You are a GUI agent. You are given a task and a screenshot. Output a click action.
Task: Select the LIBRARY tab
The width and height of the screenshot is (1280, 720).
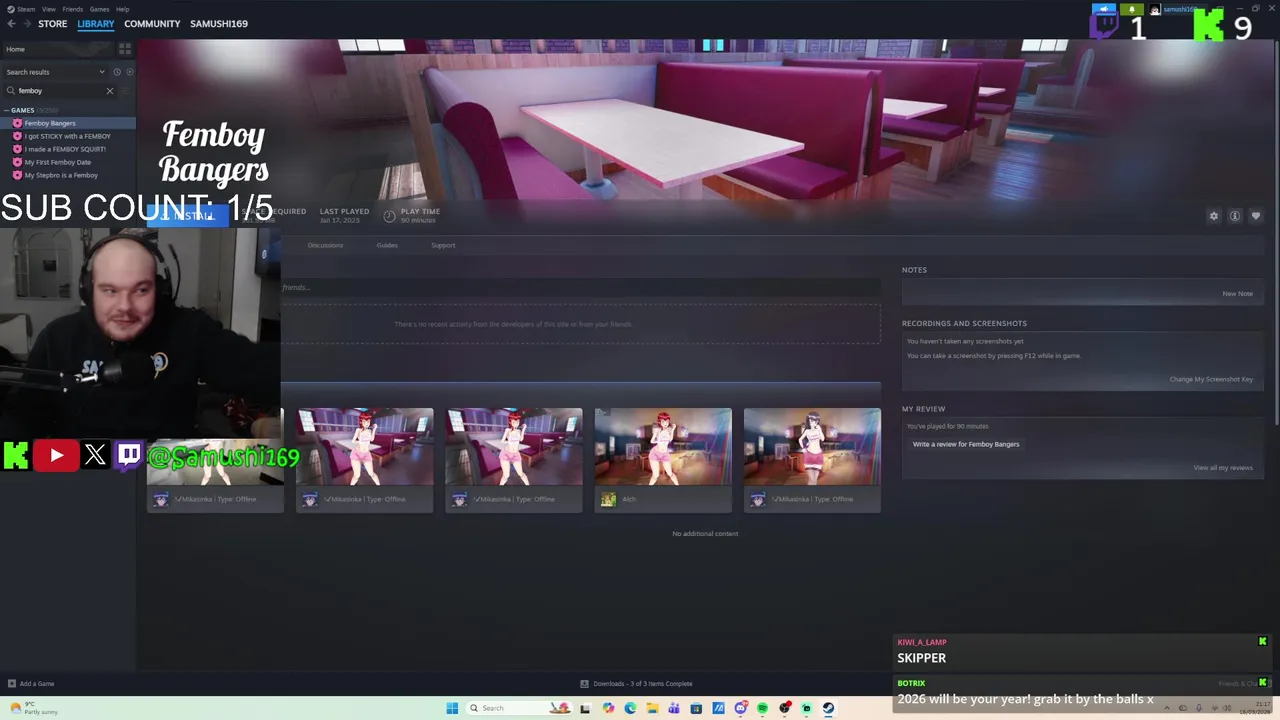pyautogui.click(x=96, y=24)
